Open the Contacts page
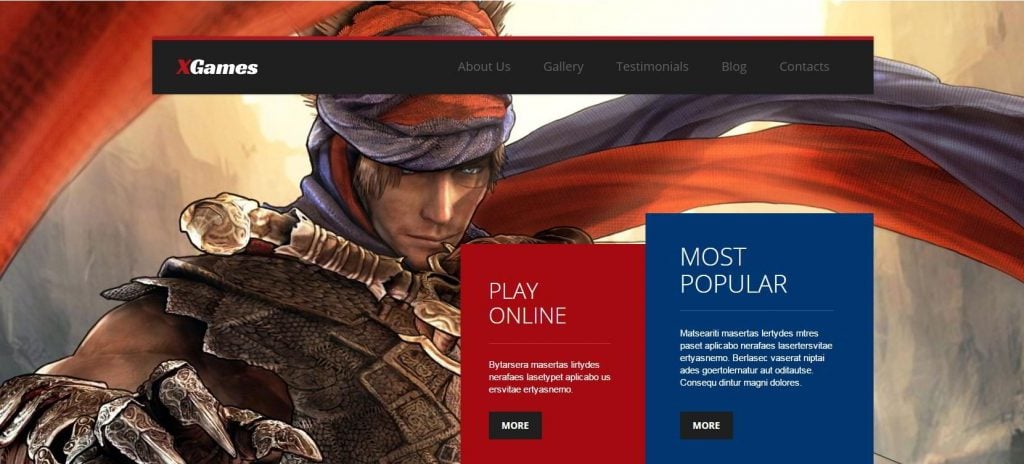The image size is (1024, 464). click(x=804, y=67)
